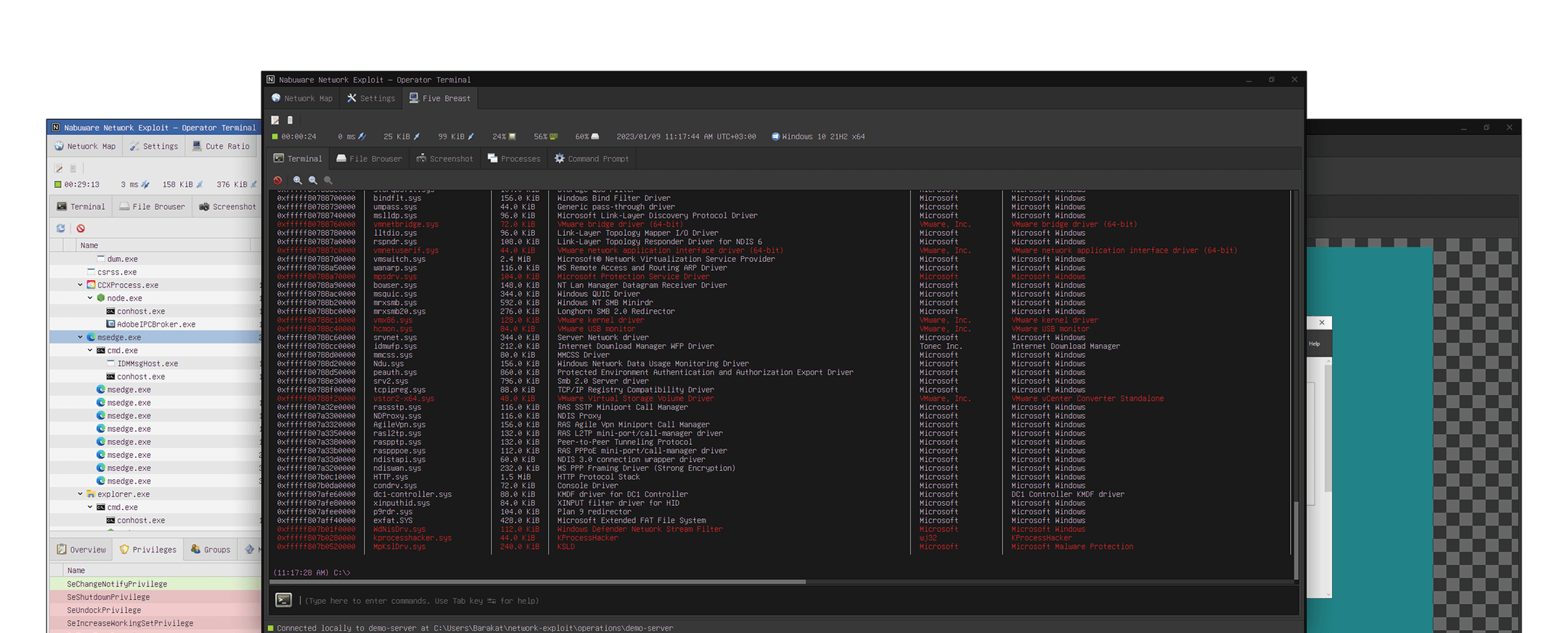Click edit note icon in left window

click(x=59, y=168)
